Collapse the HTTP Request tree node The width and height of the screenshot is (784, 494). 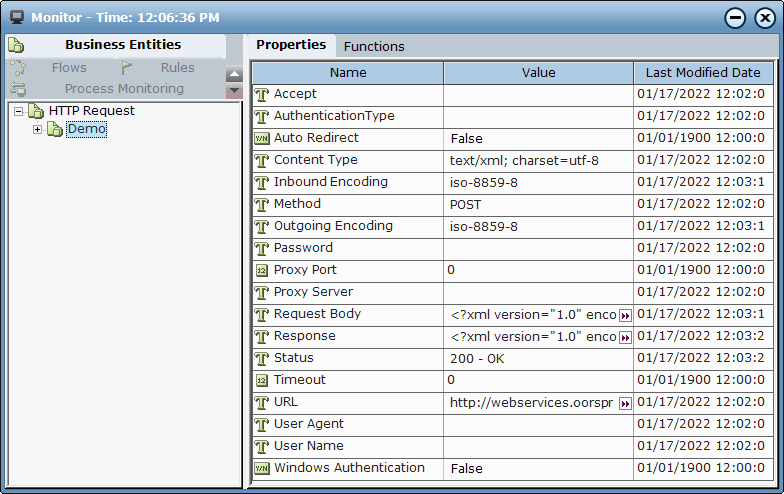point(19,111)
